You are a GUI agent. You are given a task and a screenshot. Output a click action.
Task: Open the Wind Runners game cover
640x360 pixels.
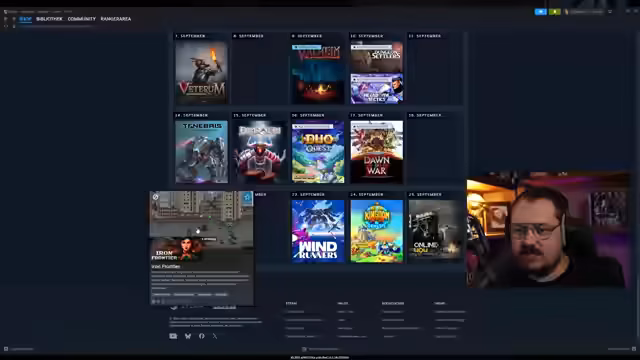click(318, 231)
